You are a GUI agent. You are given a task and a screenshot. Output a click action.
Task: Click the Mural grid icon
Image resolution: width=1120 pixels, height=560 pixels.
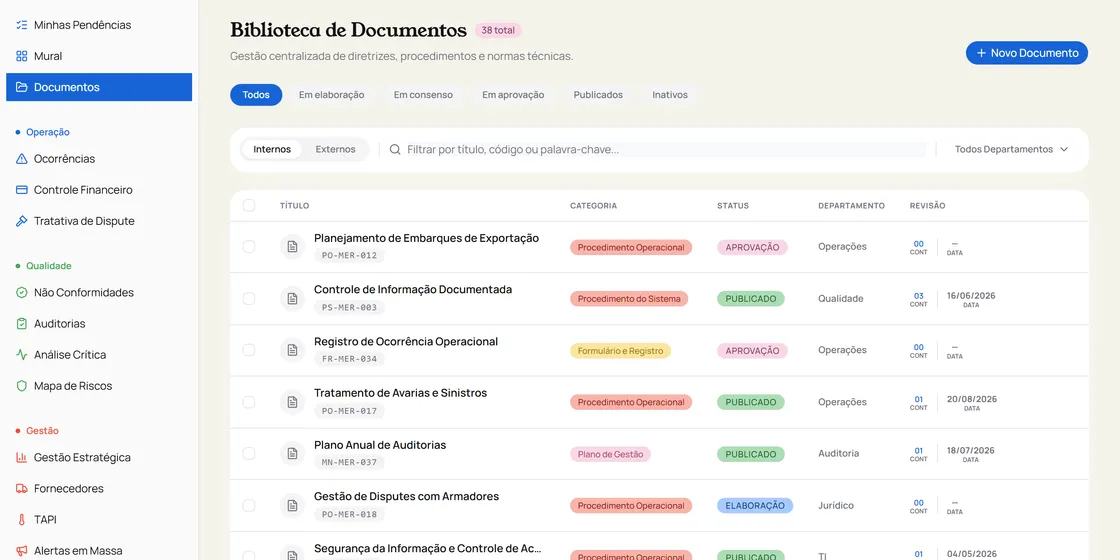coord(21,56)
